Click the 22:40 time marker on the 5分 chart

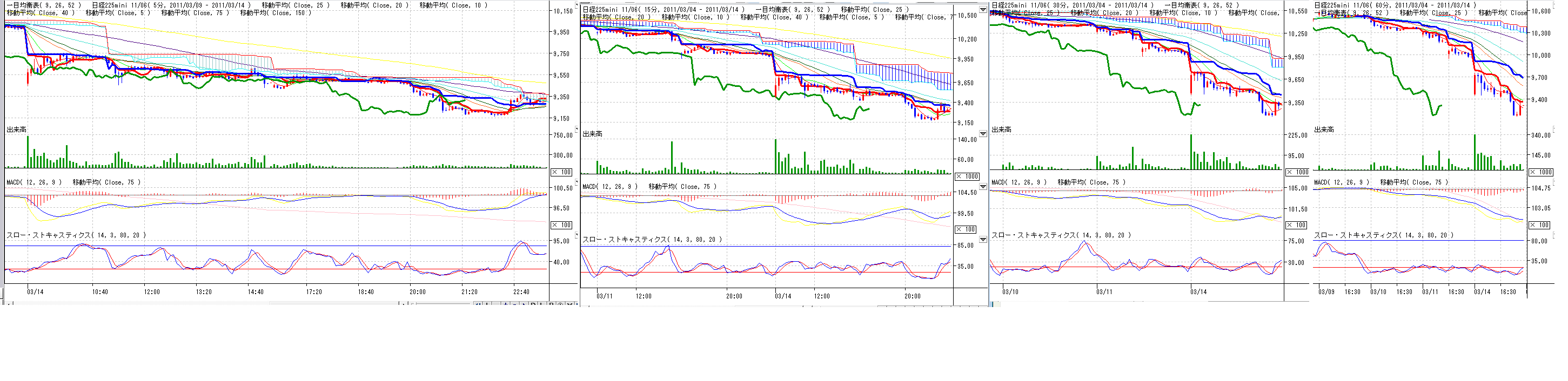point(521,291)
